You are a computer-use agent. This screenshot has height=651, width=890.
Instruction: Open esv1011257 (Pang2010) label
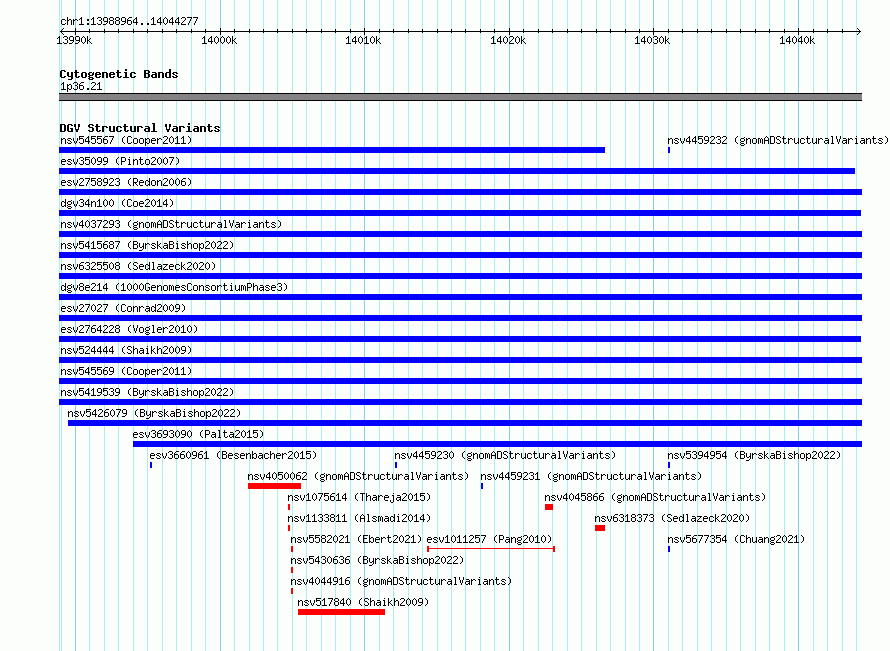tap(489, 539)
